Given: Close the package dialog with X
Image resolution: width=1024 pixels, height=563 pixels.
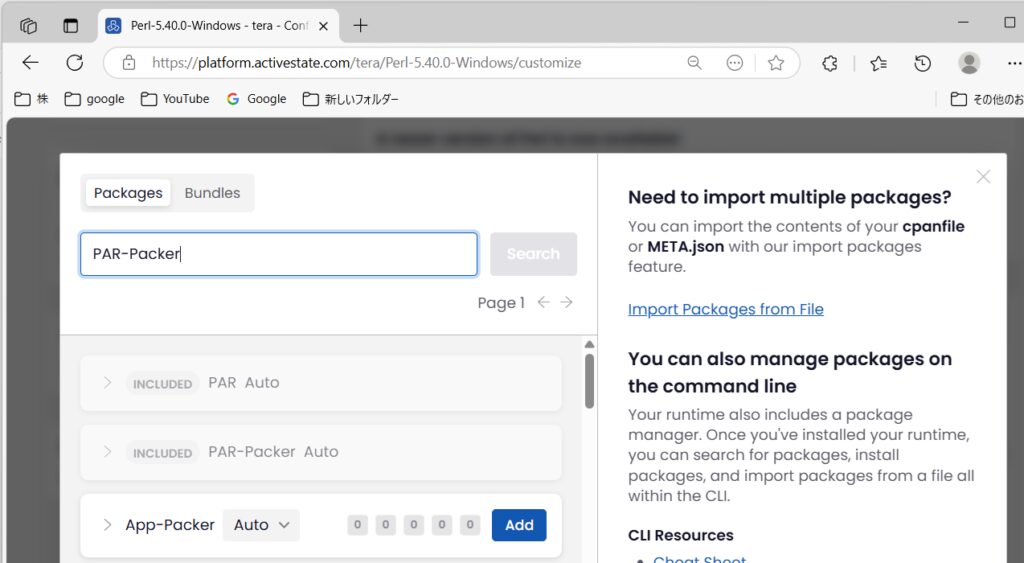Looking at the screenshot, I should pyautogui.click(x=983, y=177).
